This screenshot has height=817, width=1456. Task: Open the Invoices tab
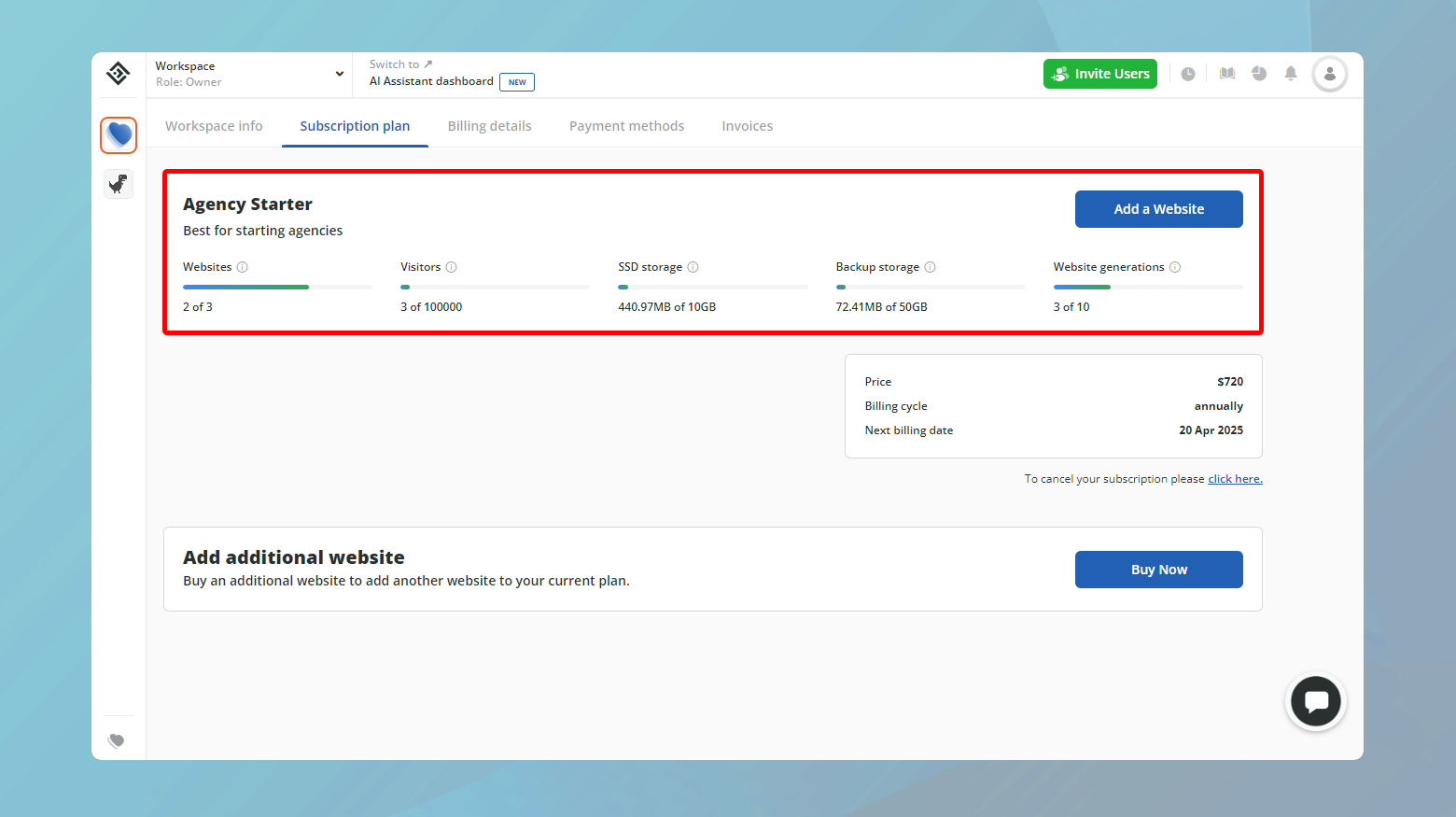pos(747,125)
